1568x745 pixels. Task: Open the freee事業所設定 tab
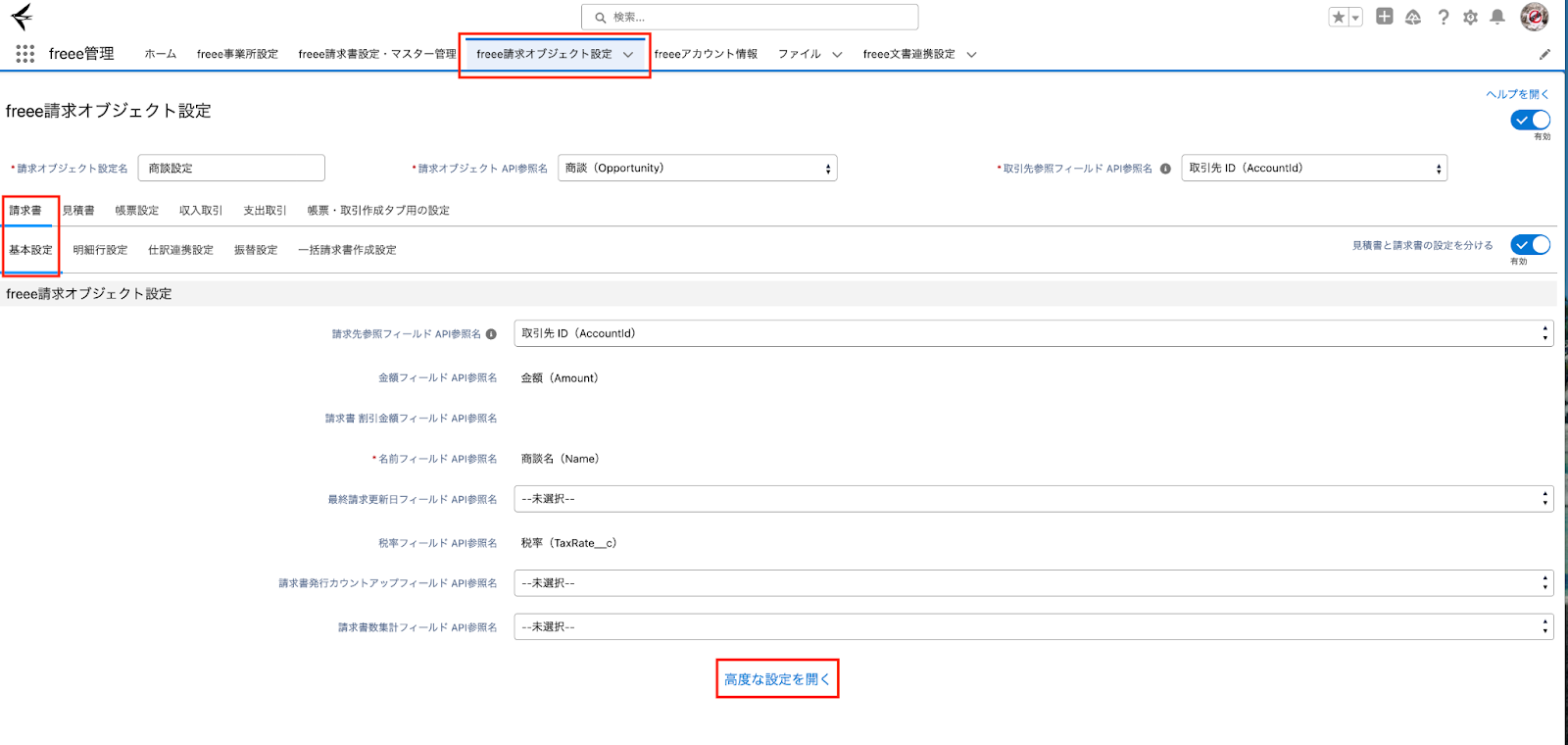click(x=237, y=54)
